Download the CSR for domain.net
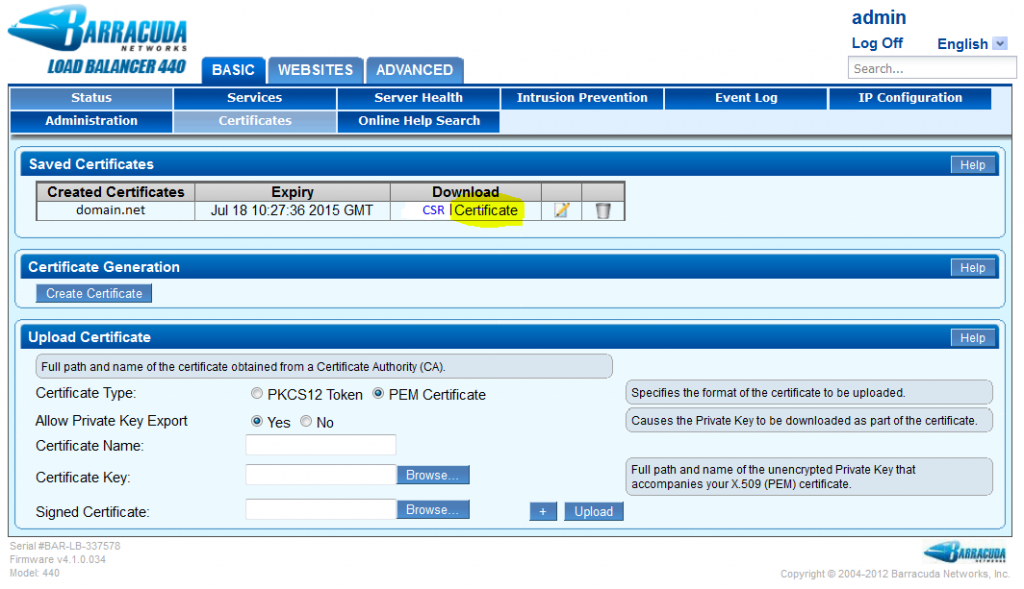The image size is (1024, 589). (x=433, y=210)
